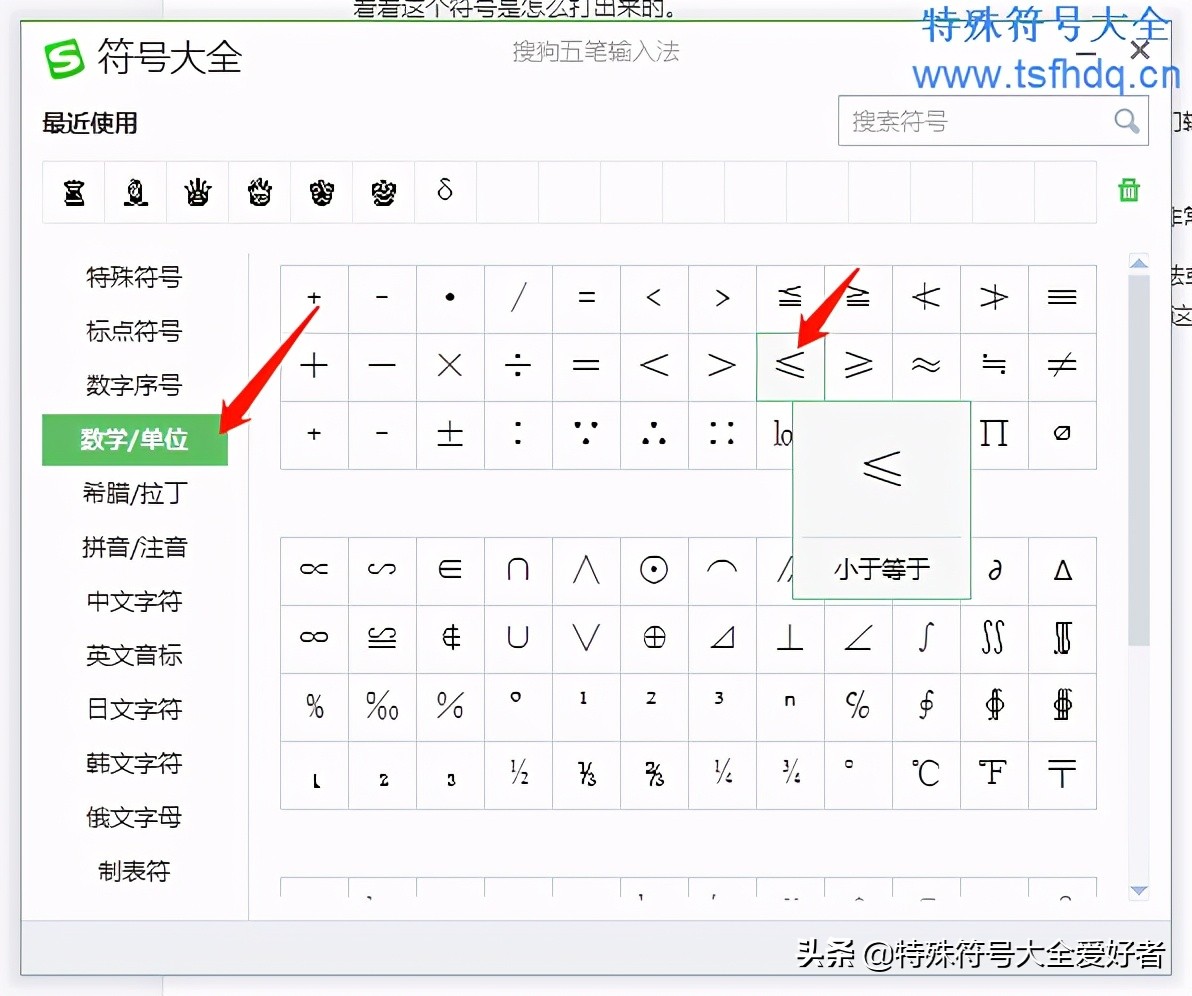The image size is (1192, 996).
Task: Select the infinity ∞ symbol
Action: coord(314,638)
